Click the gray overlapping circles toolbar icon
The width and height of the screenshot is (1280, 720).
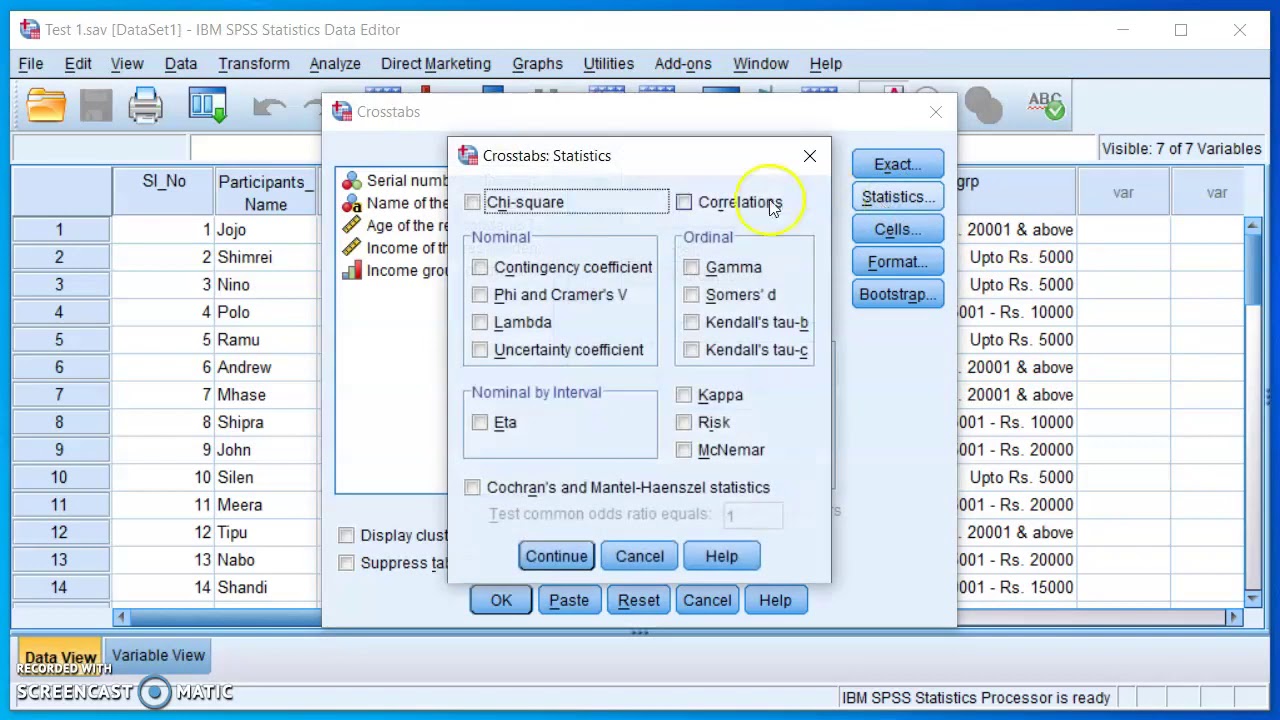pyautogui.click(x=983, y=105)
